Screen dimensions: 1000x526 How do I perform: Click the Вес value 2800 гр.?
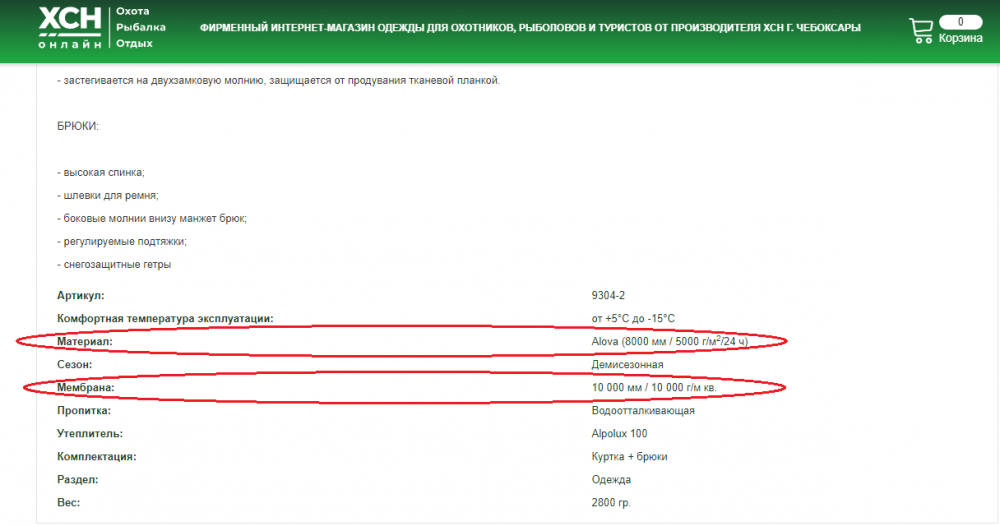[611, 502]
